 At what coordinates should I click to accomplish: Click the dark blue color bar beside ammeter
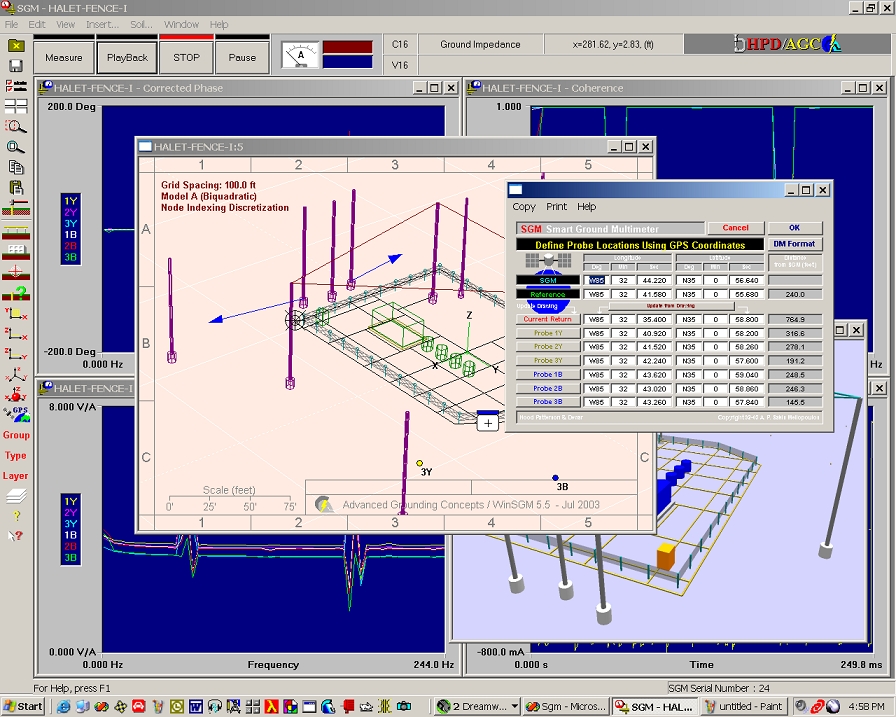[x=347, y=62]
